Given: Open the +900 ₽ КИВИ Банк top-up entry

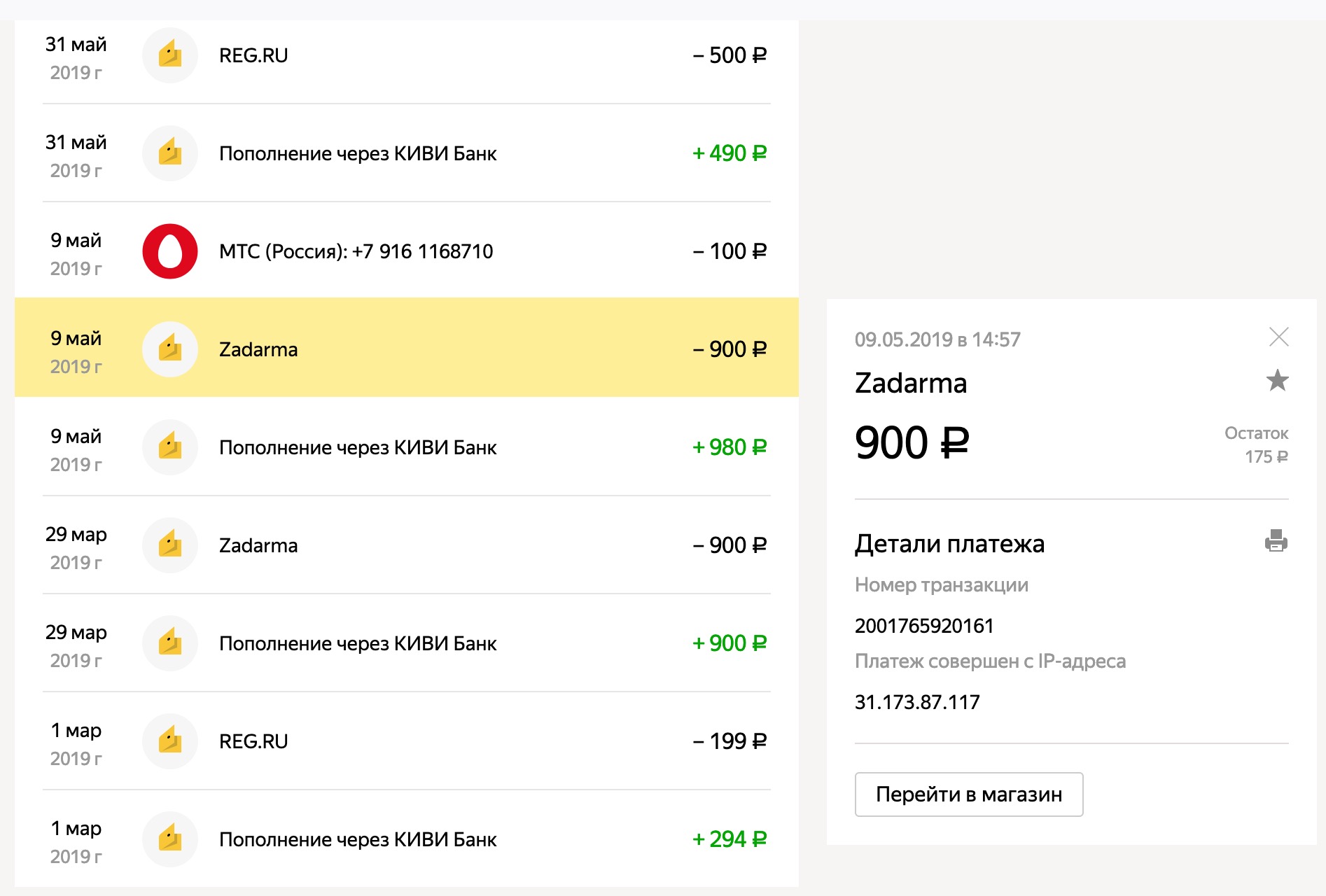Looking at the screenshot, I should tap(407, 643).
